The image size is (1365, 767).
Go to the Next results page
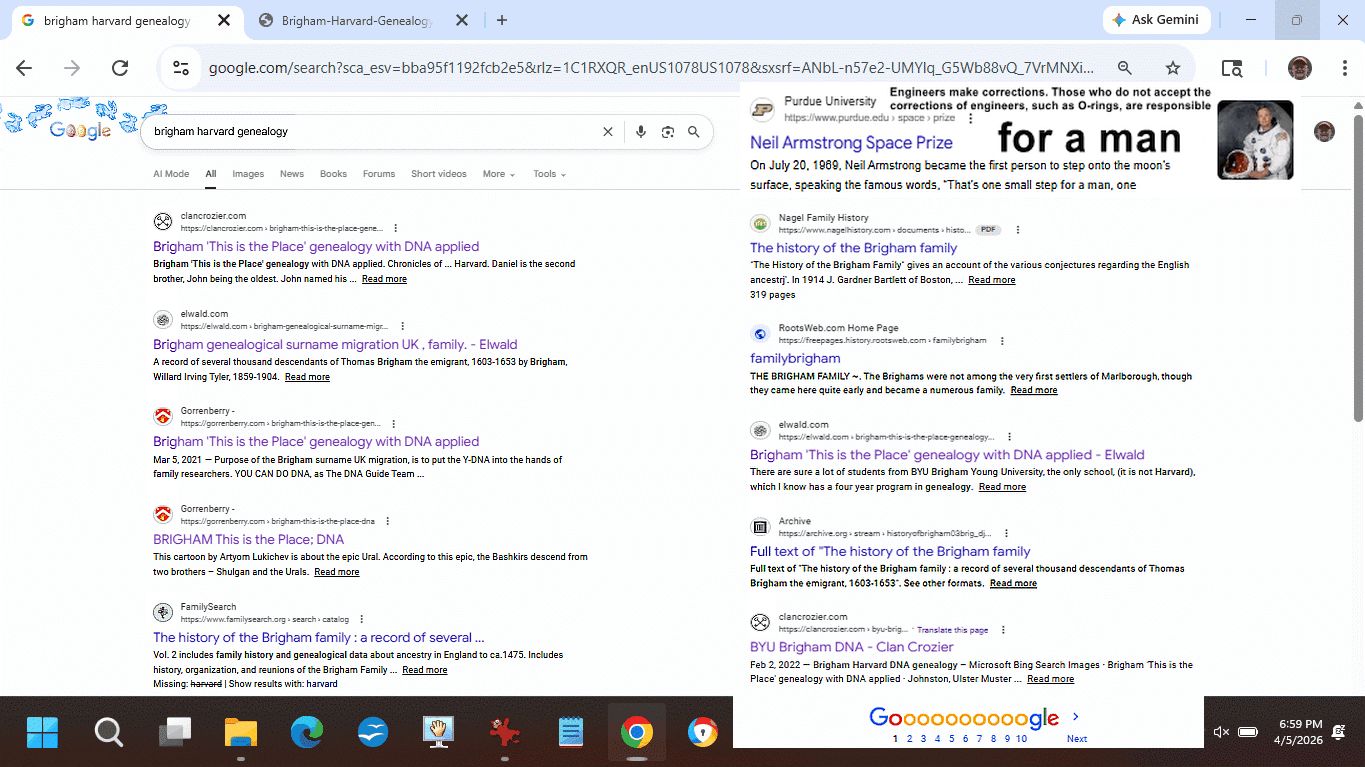tap(1076, 738)
